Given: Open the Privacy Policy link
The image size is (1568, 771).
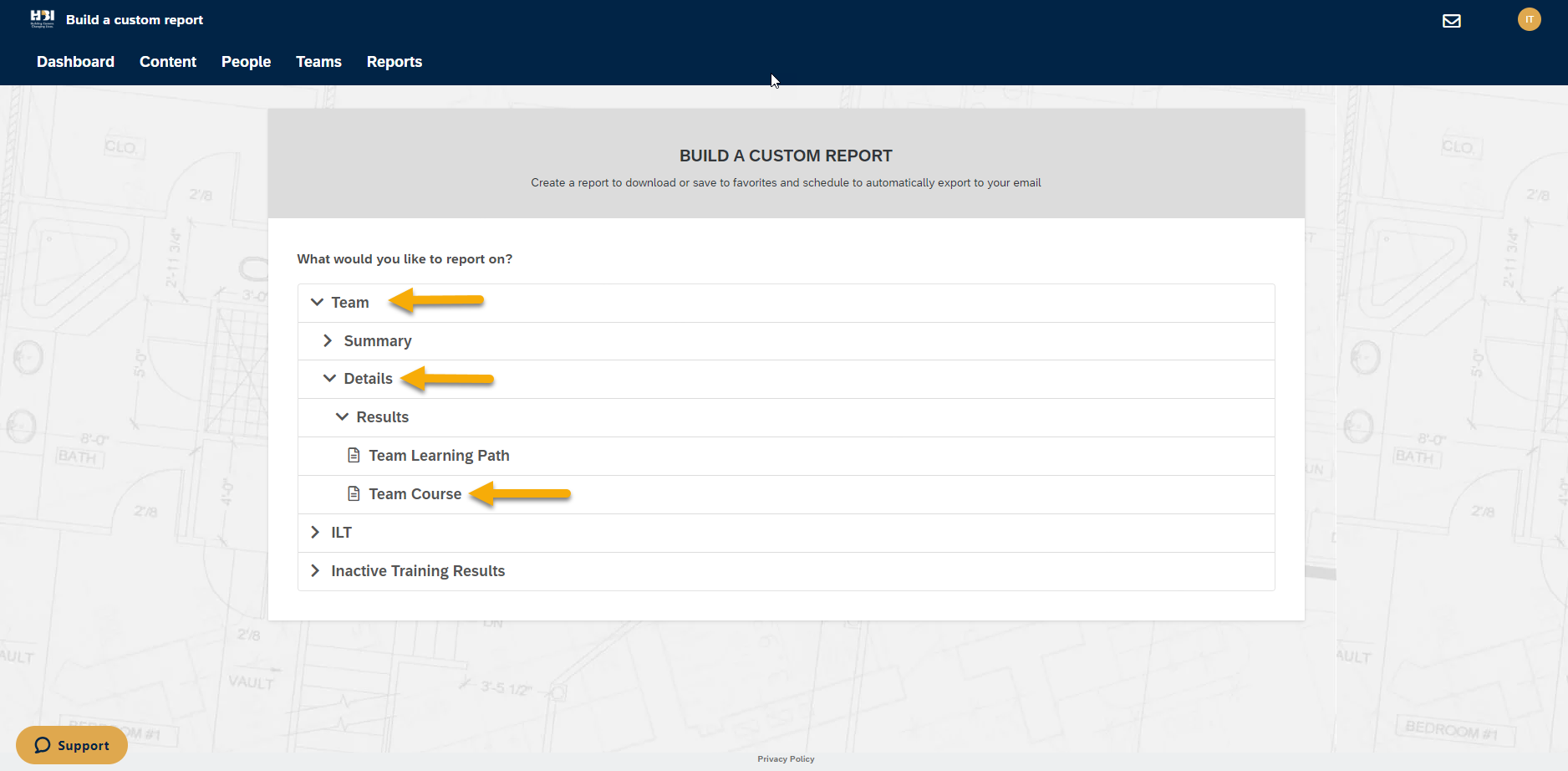Looking at the screenshot, I should point(786,759).
